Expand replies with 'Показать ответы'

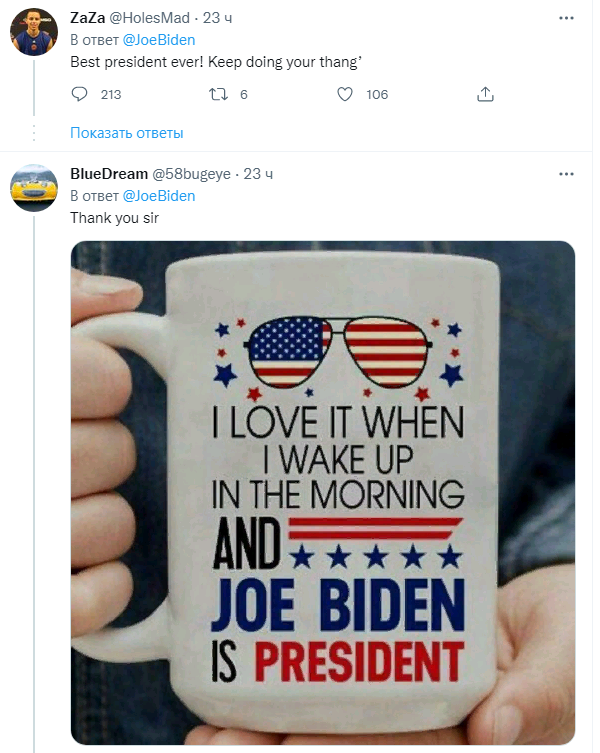point(126,133)
